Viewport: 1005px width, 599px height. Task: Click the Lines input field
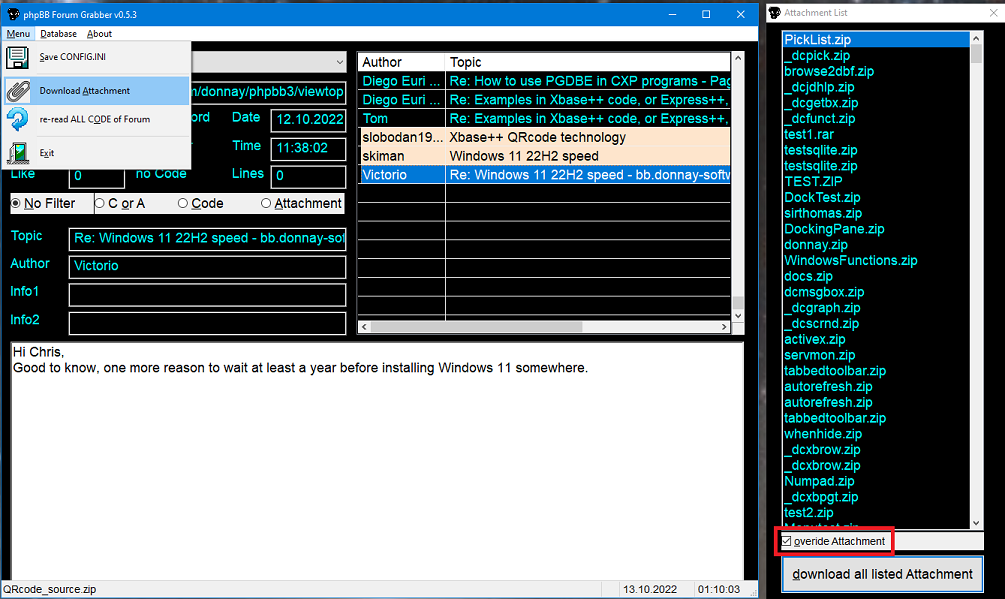[x=308, y=176]
